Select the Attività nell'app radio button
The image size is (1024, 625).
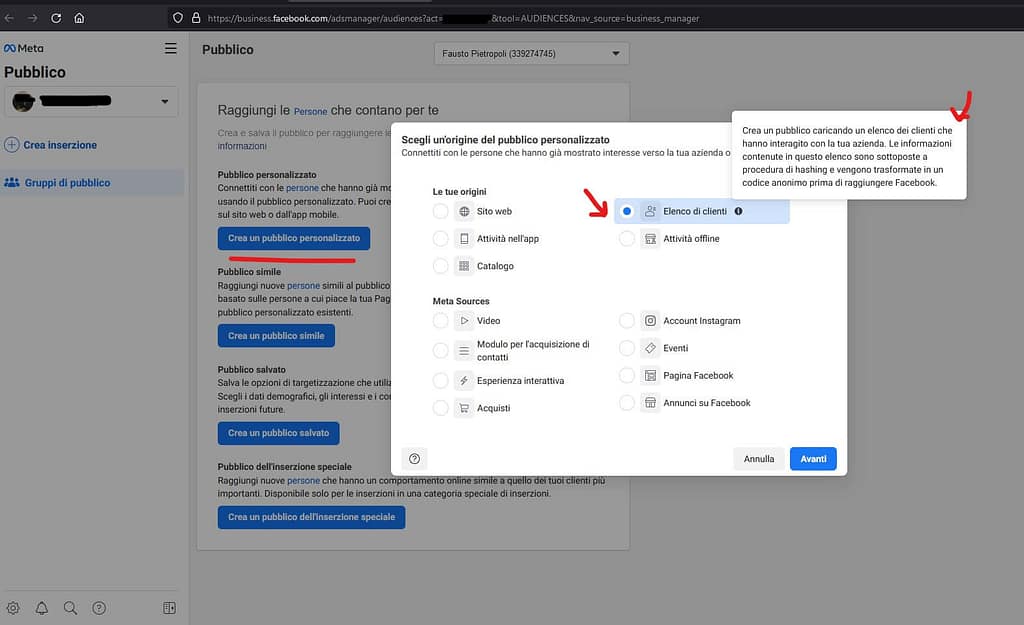point(441,239)
